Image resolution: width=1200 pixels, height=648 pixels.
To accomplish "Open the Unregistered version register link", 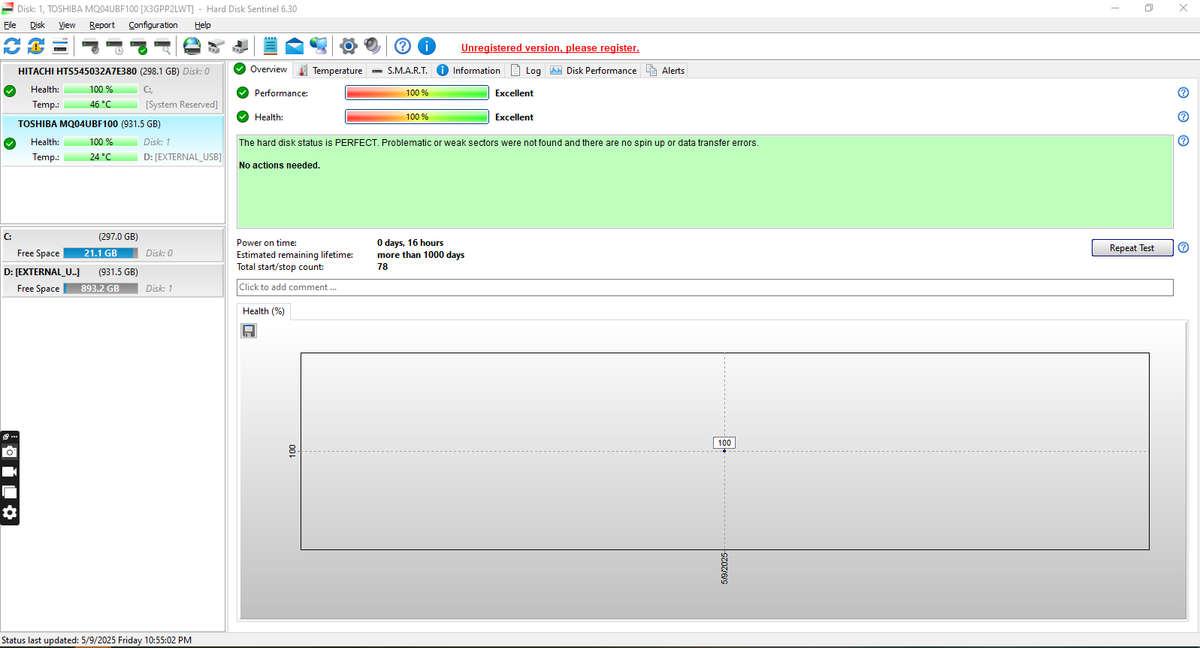I will [x=549, y=47].
